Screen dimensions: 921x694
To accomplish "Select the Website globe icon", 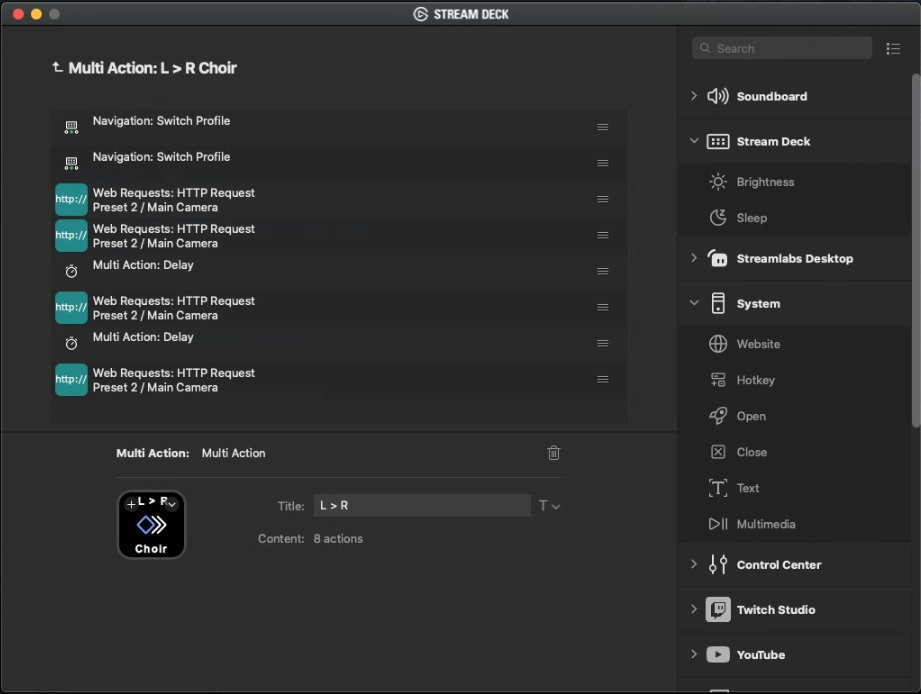I will 718,344.
